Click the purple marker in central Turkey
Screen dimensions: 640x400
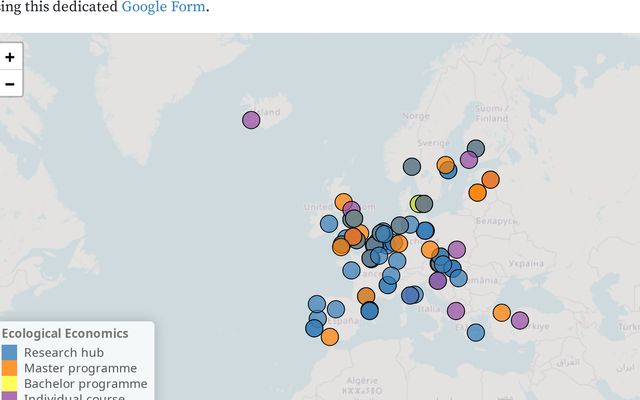click(520, 320)
